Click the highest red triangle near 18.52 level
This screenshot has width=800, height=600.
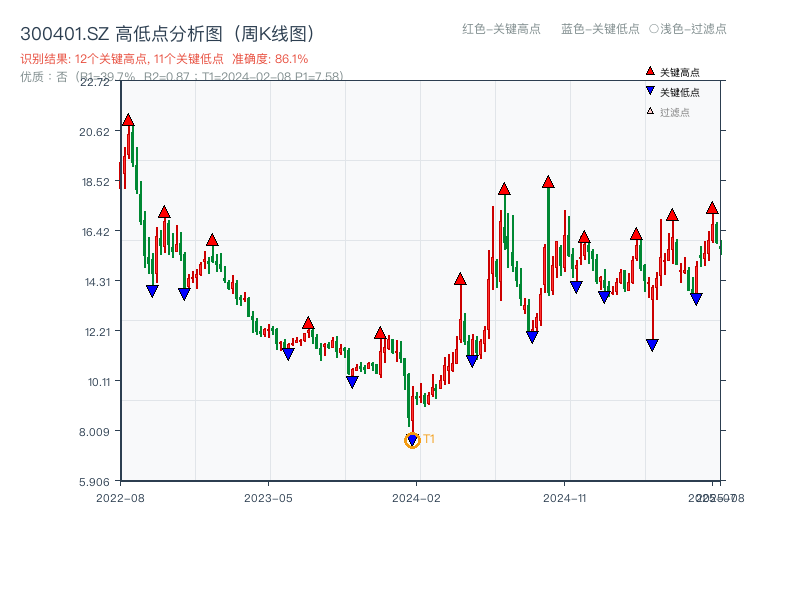[547, 181]
